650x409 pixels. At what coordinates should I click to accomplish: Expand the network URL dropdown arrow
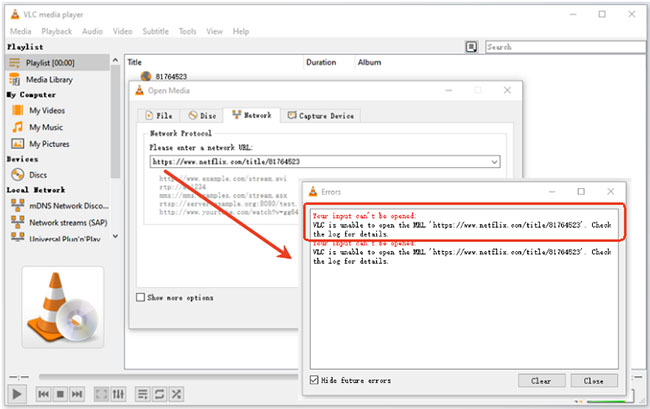pos(494,162)
